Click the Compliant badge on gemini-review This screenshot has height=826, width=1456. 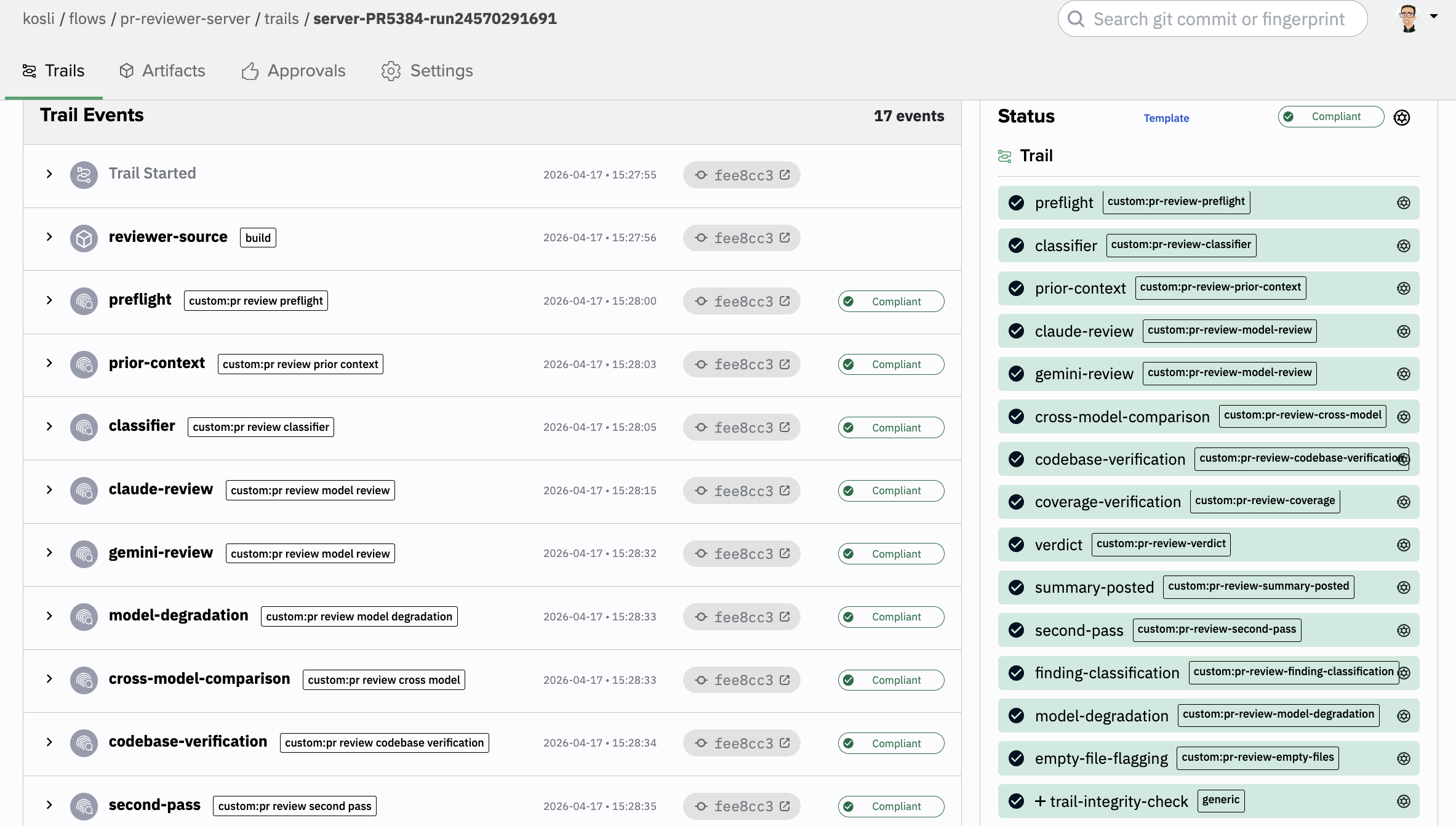(x=890, y=553)
